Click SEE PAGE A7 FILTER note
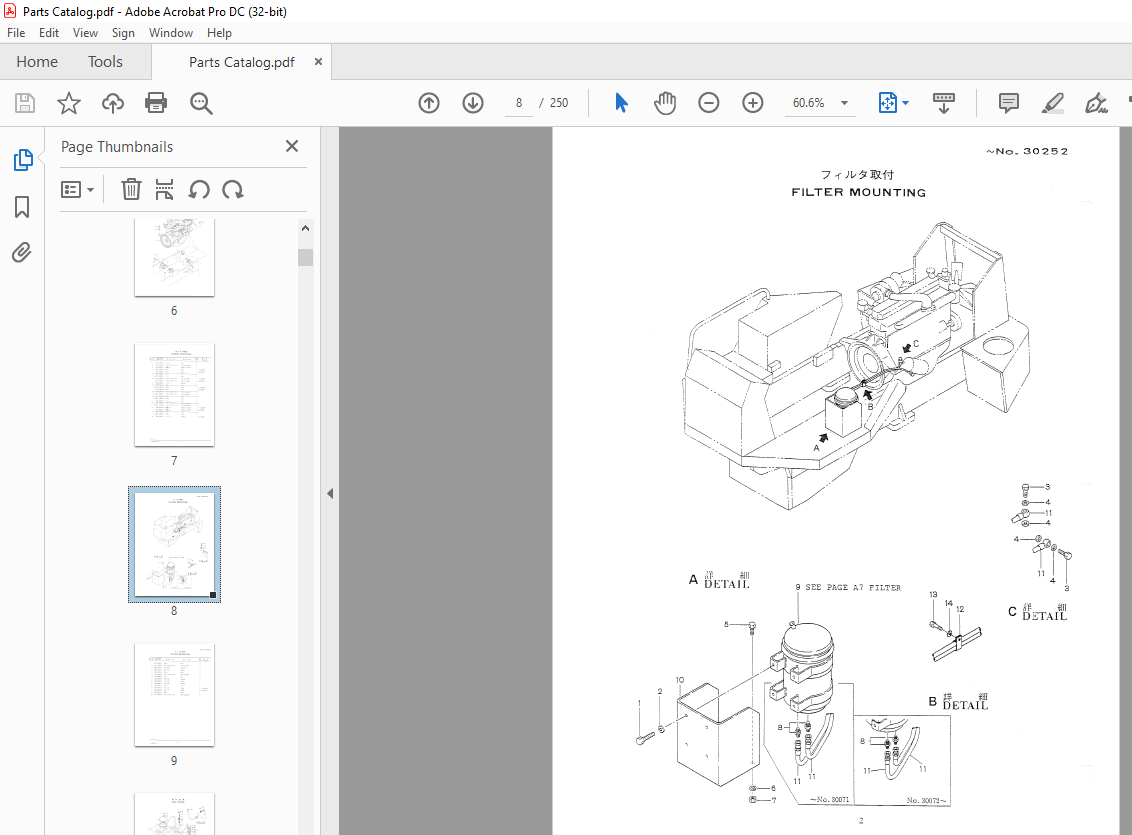This screenshot has height=835, width=1132. pyautogui.click(x=853, y=587)
